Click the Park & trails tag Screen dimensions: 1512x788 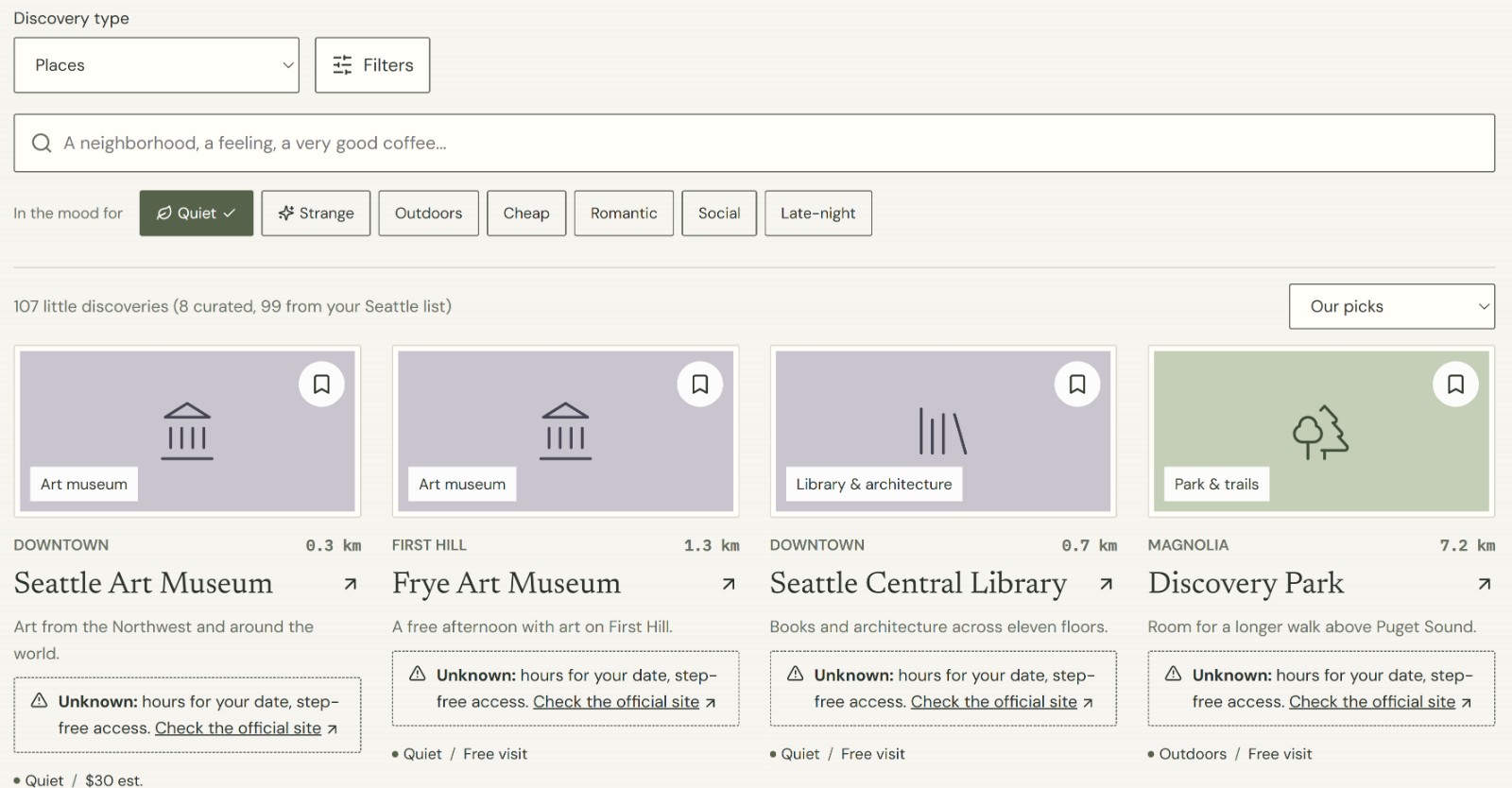[x=1216, y=485]
